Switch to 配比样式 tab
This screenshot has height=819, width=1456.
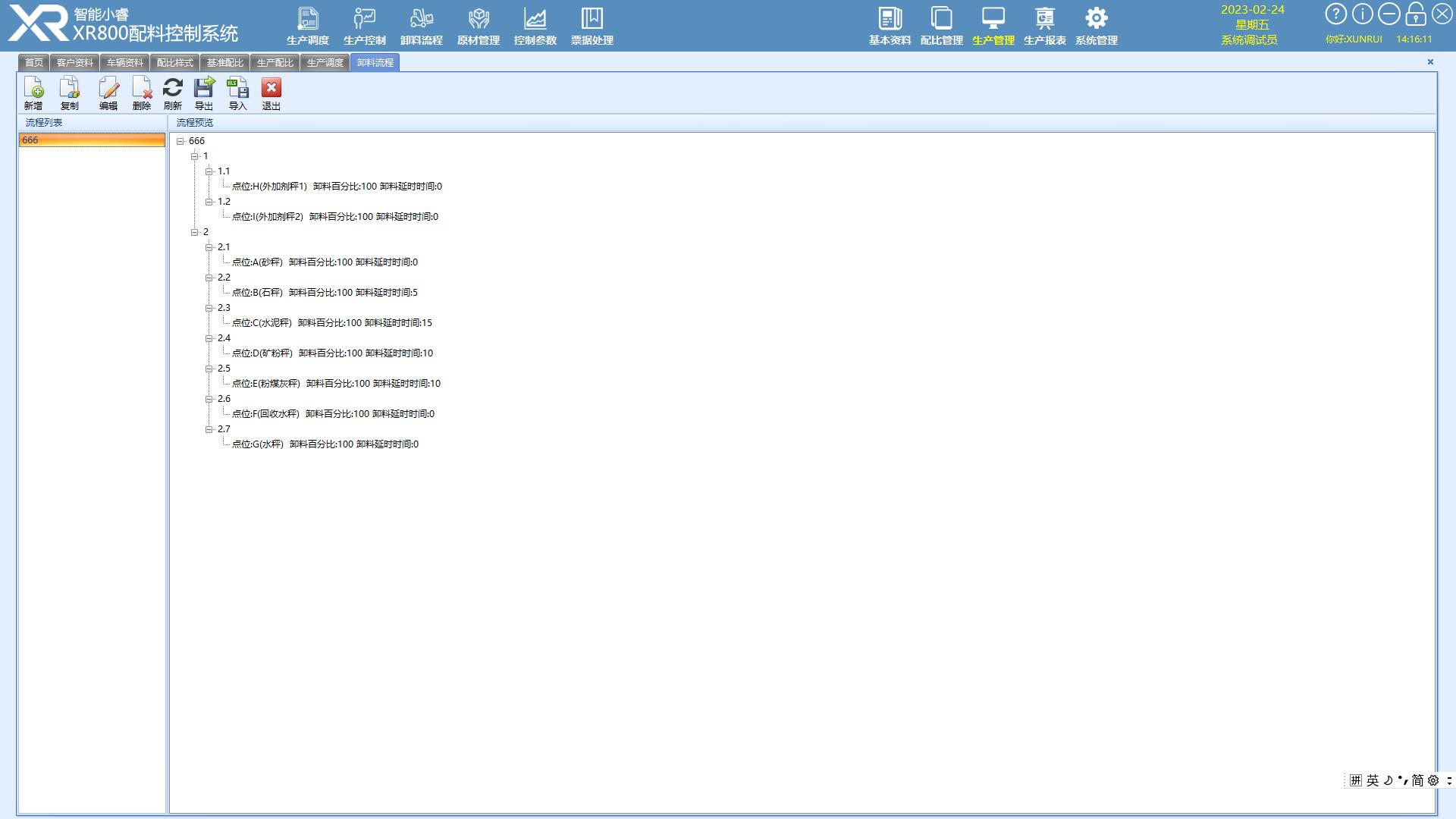pyautogui.click(x=174, y=63)
